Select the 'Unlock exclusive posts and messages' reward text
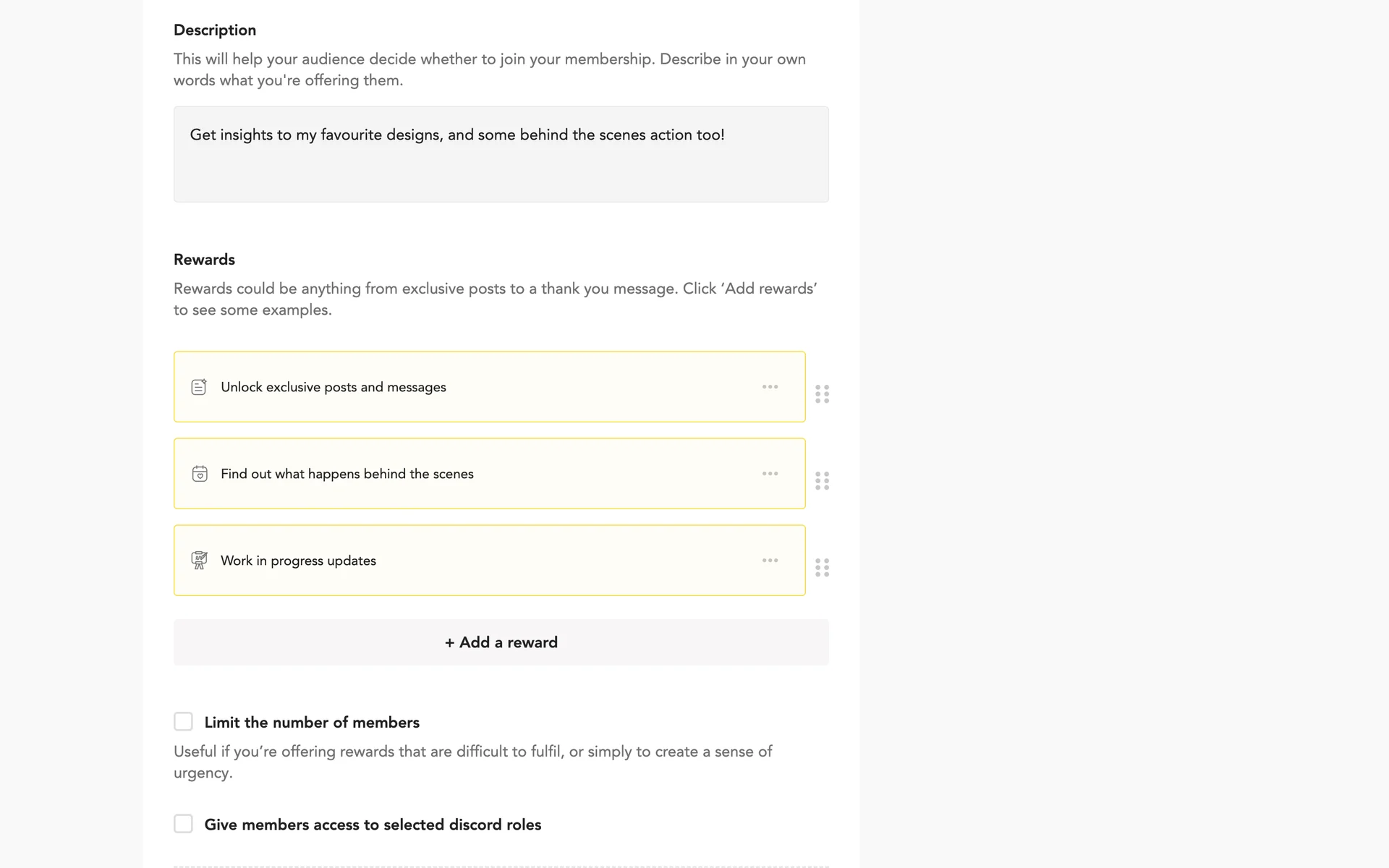 click(x=333, y=387)
